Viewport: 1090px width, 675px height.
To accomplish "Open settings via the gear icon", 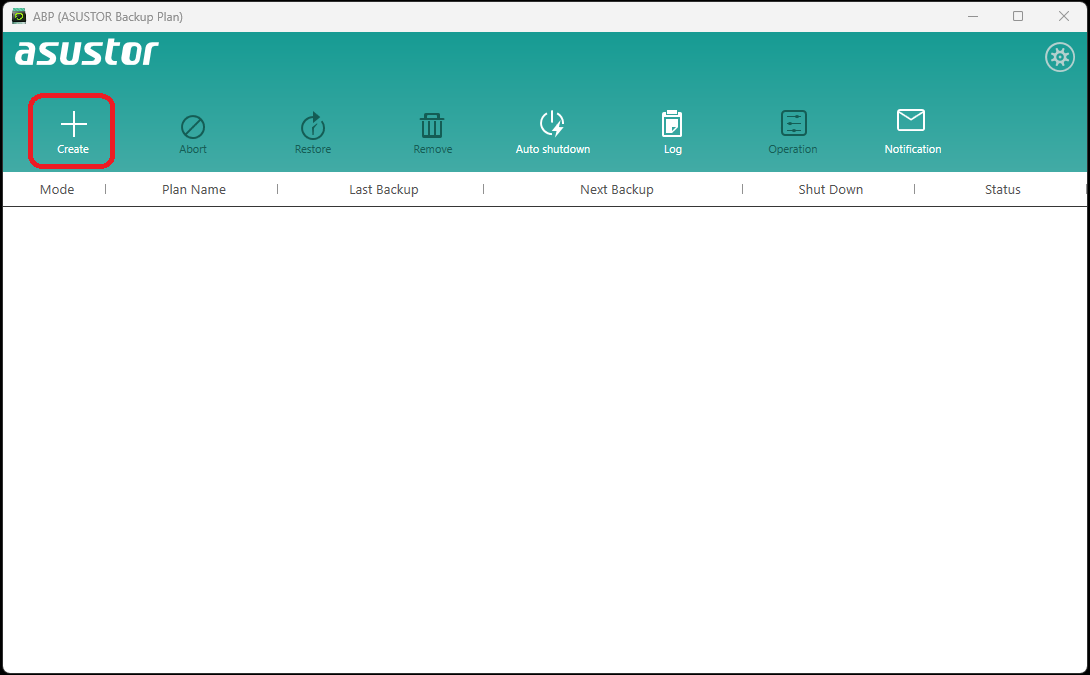I will point(1059,57).
